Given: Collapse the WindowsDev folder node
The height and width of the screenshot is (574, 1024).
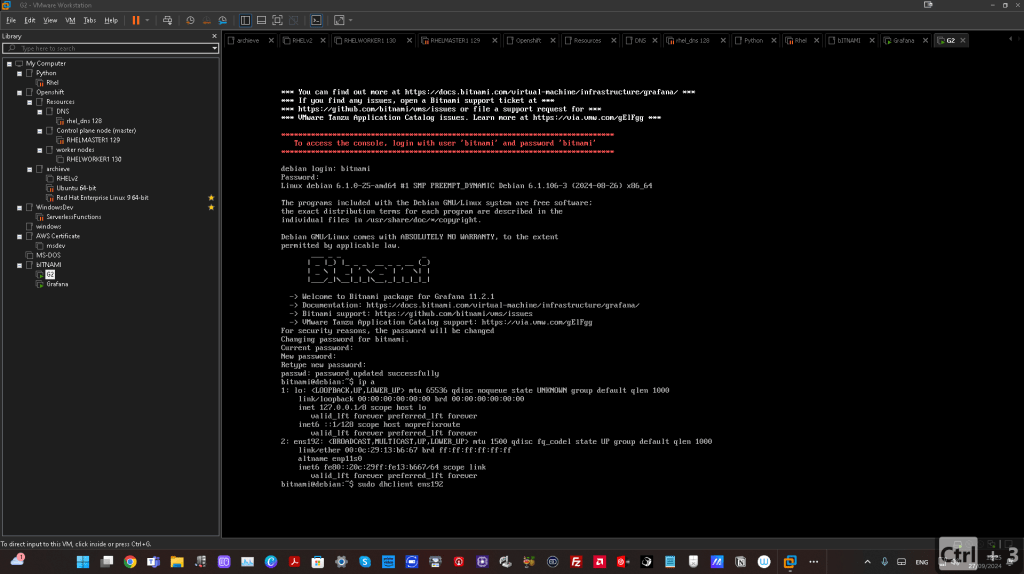Looking at the screenshot, I should pos(20,208).
